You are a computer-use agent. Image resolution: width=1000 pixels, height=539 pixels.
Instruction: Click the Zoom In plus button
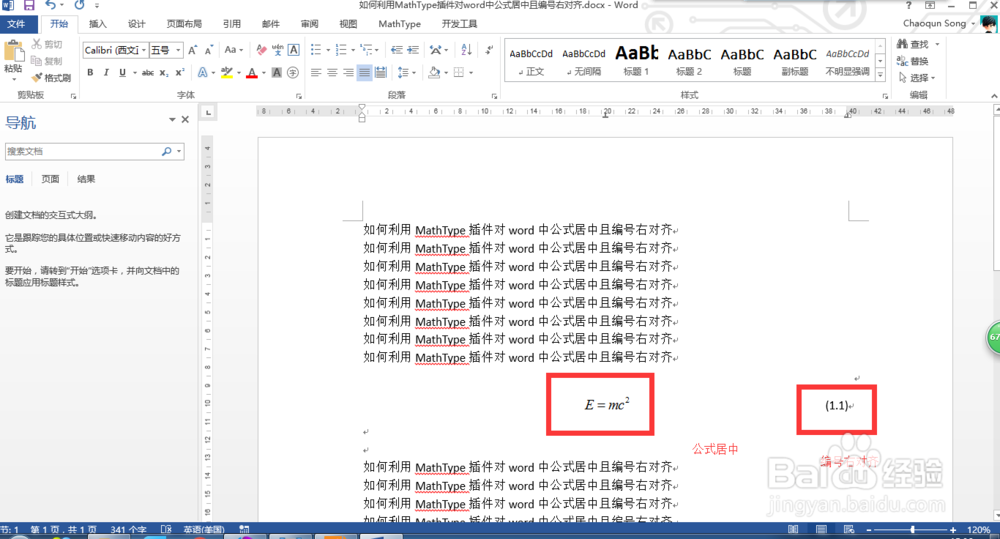coord(953,529)
